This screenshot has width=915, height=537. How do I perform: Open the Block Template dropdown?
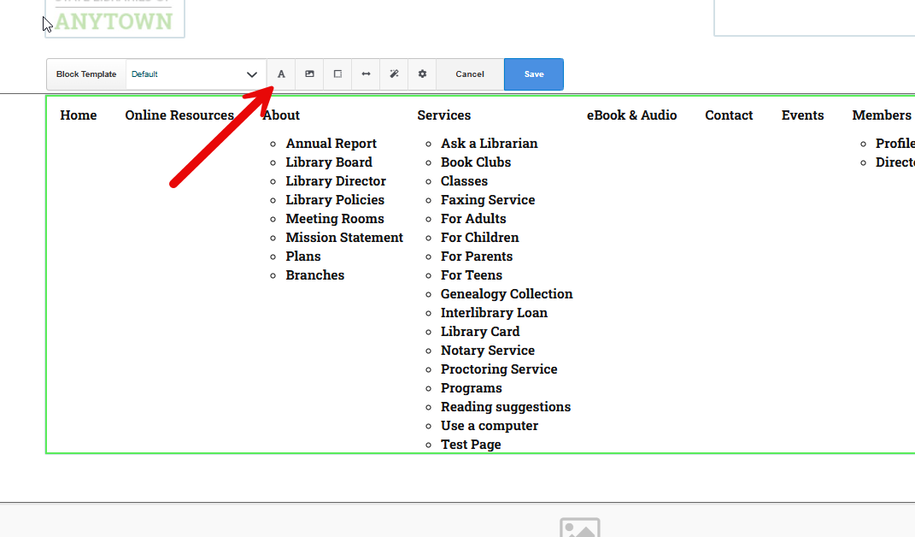coord(195,74)
